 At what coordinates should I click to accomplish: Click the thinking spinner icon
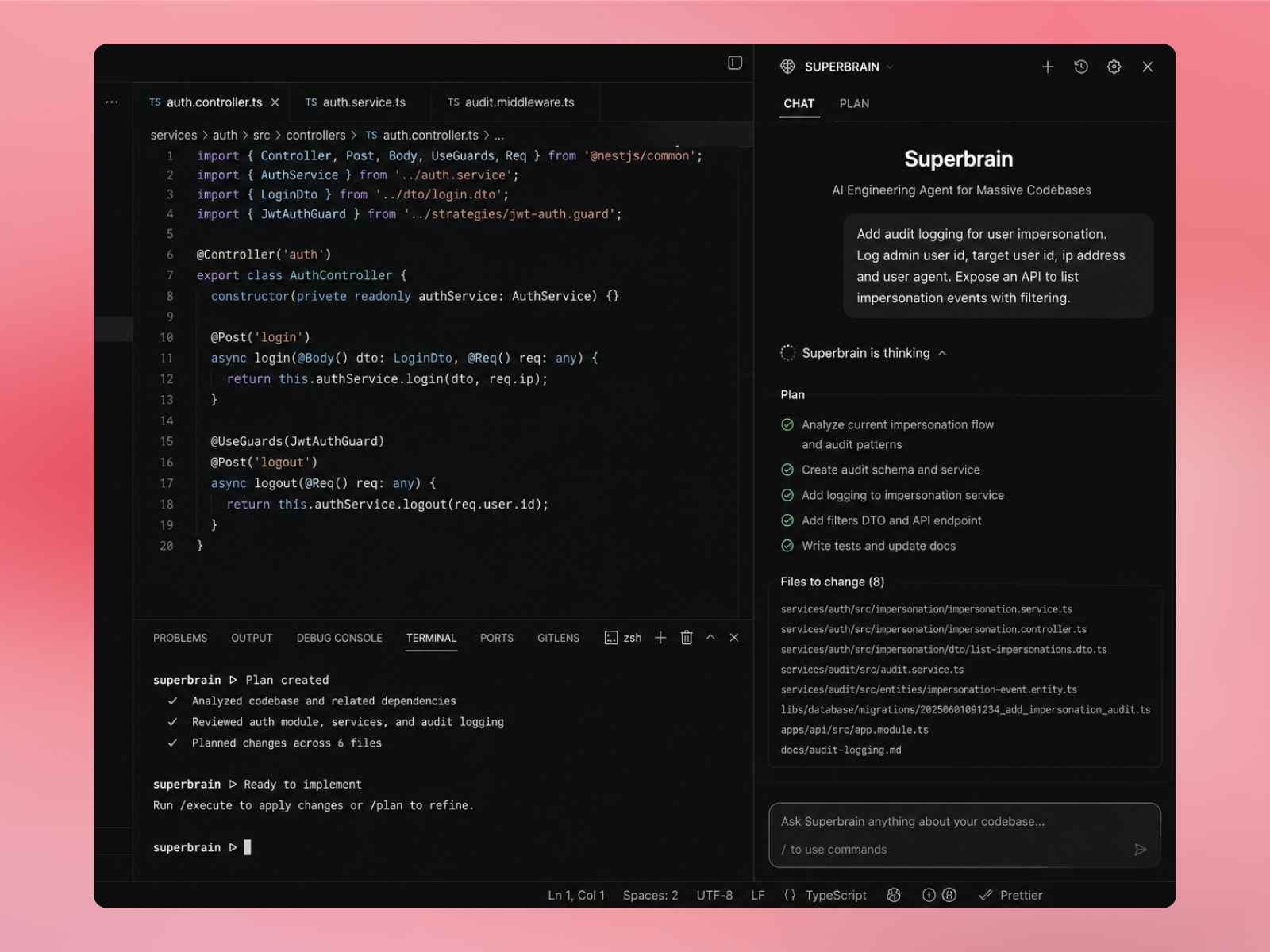coord(787,353)
